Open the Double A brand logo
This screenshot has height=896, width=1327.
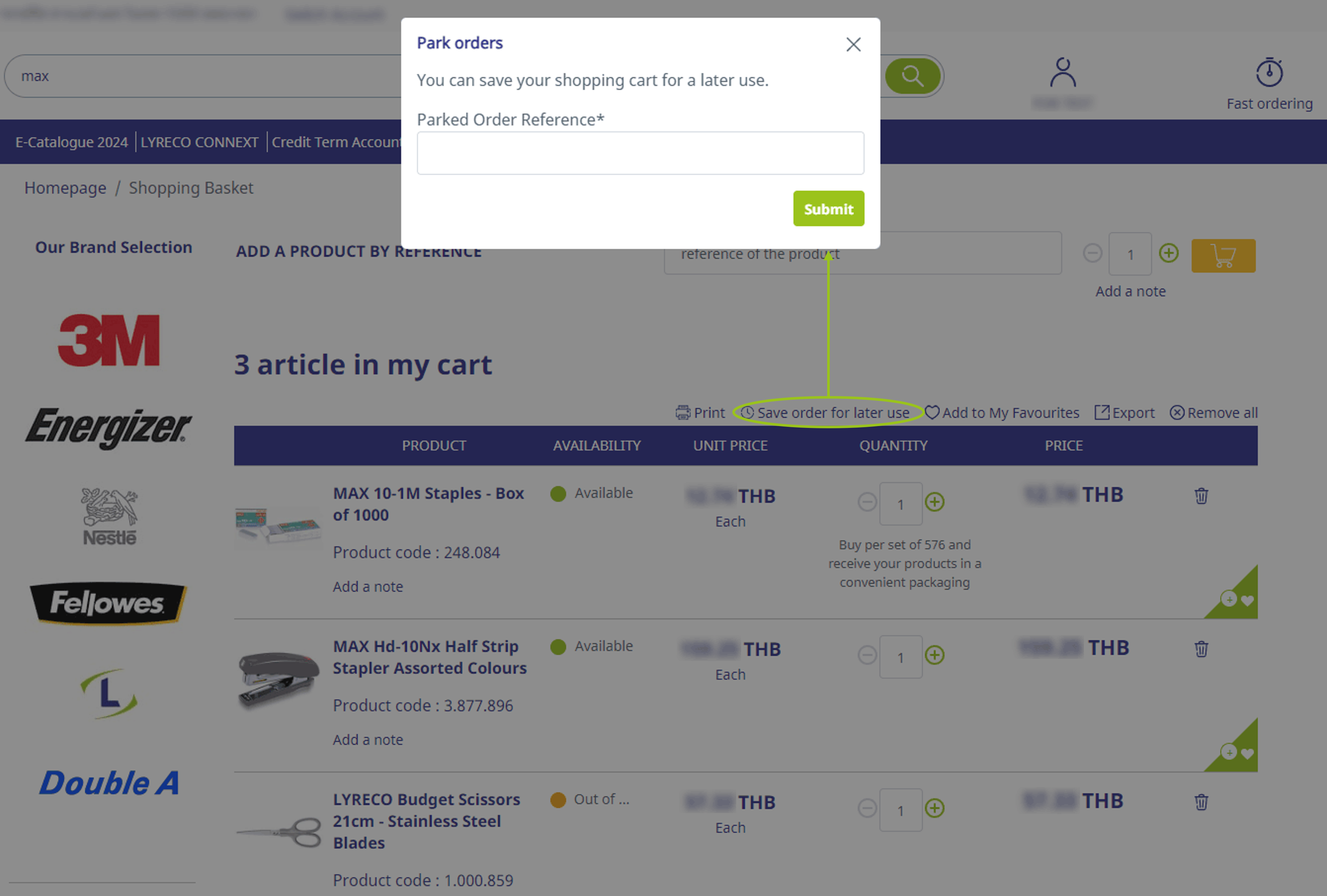click(x=109, y=782)
